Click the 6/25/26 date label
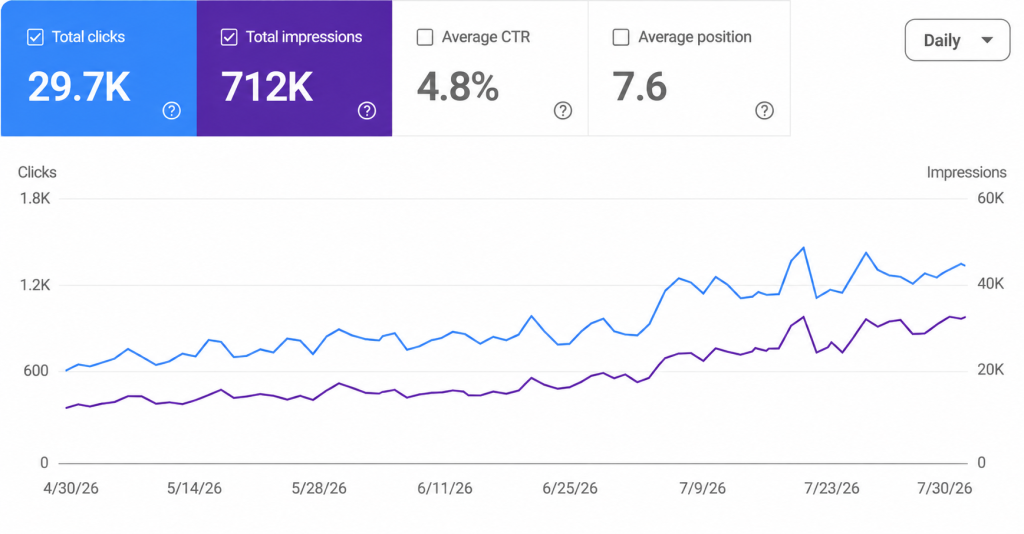Screen dimensions: 1024x534 tap(570, 488)
